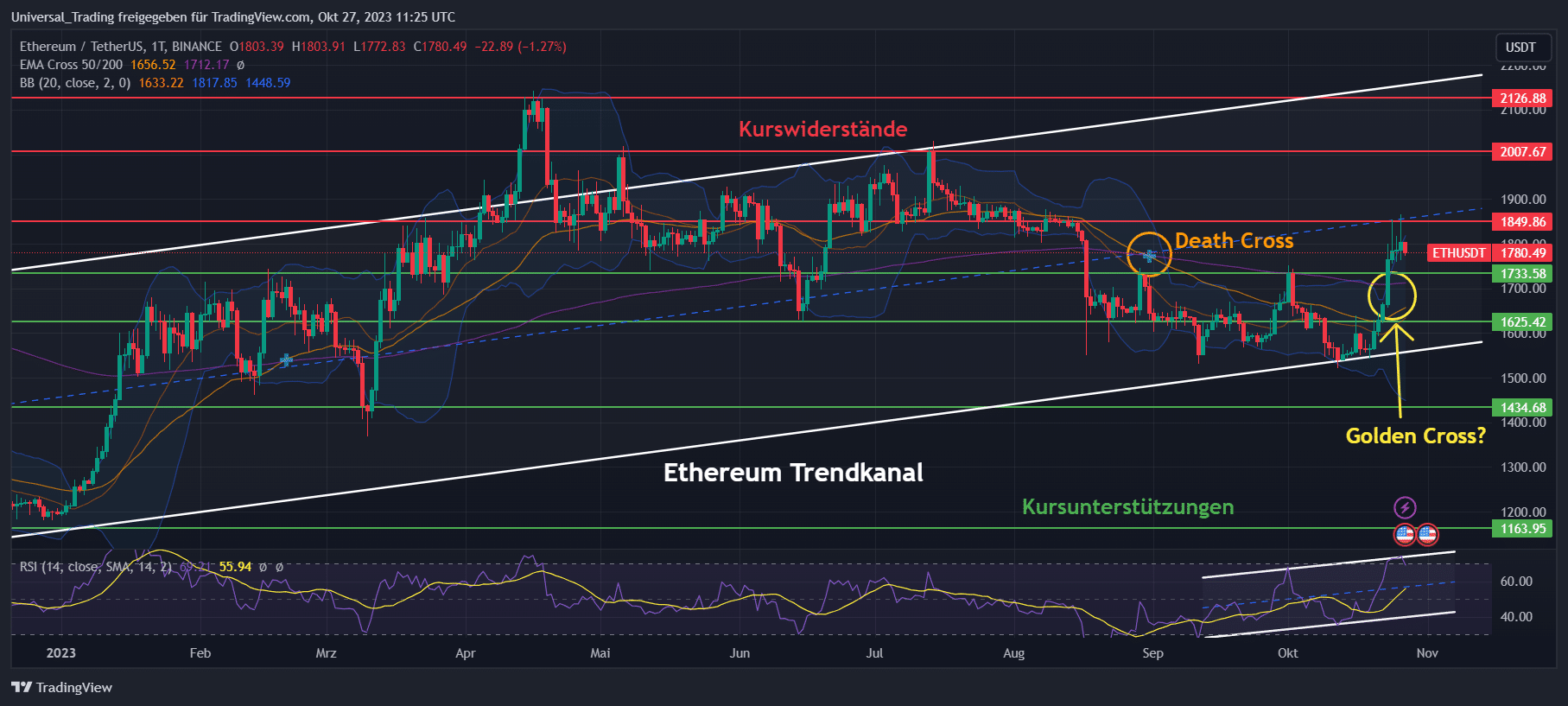This screenshot has height=706, width=1568.
Task: Click the high price value H1803.91
Action: pyautogui.click(x=318, y=47)
